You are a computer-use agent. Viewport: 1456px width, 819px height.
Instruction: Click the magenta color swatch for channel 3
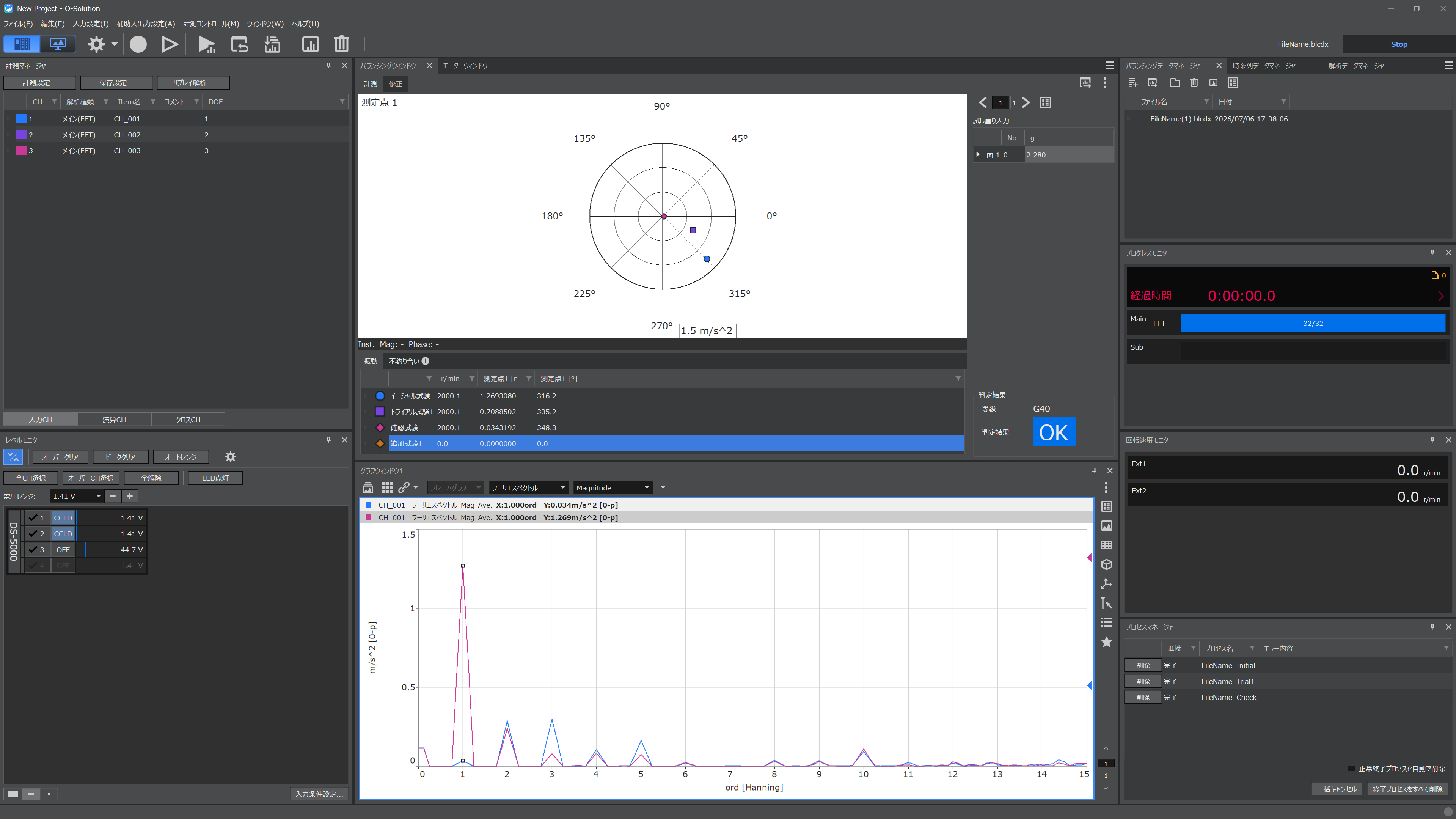point(21,150)
